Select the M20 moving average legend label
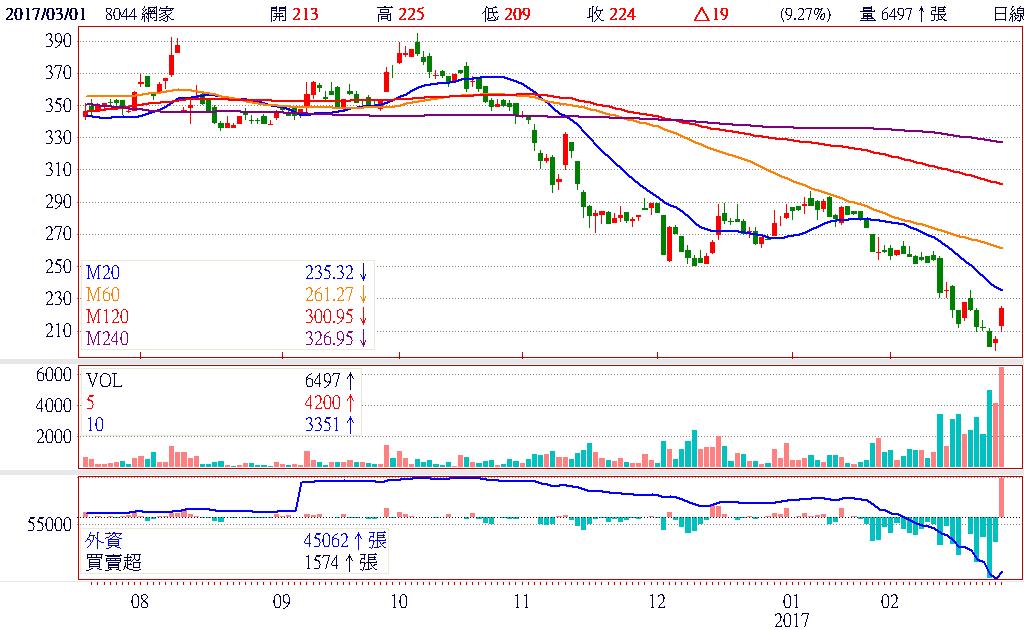The height and width of the screenshot is (630, 1024). click(x=100, y=273)
